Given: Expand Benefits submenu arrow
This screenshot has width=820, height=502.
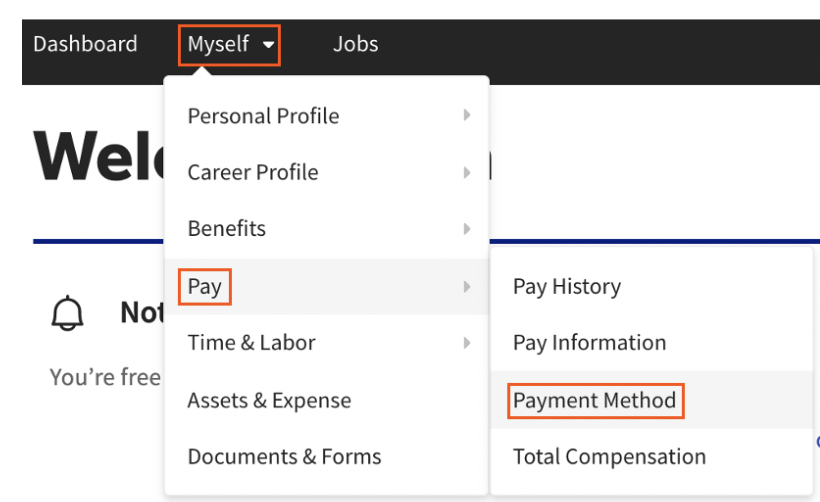Looking at the screenshot, I should pos(466,229).
